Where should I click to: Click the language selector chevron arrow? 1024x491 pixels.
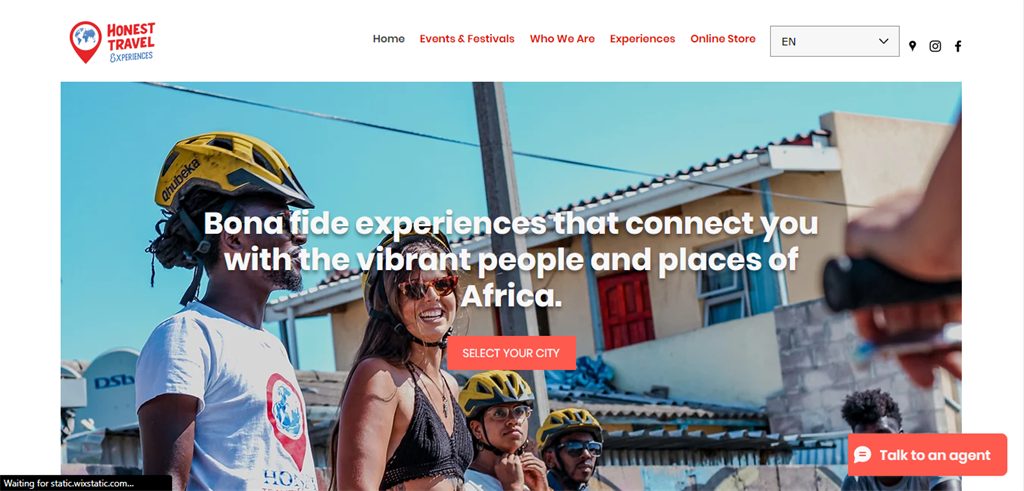(x=884, y=41)
